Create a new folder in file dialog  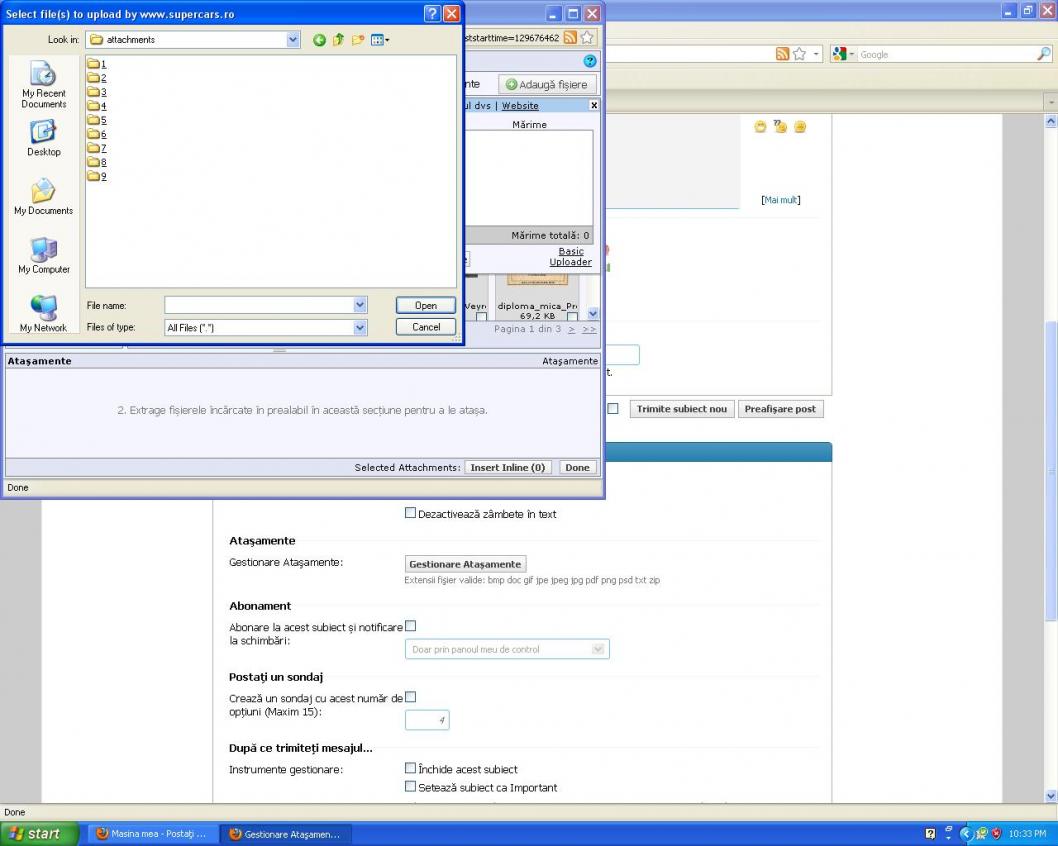pos(358,40)
